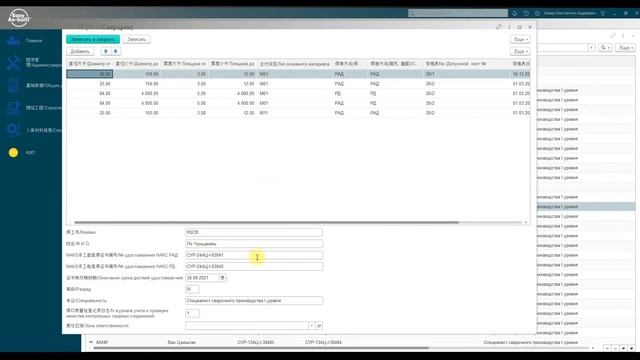
Task: Click 'СУР-13АЦ-I-30485' cell in background list
Action: pos(256,342)
